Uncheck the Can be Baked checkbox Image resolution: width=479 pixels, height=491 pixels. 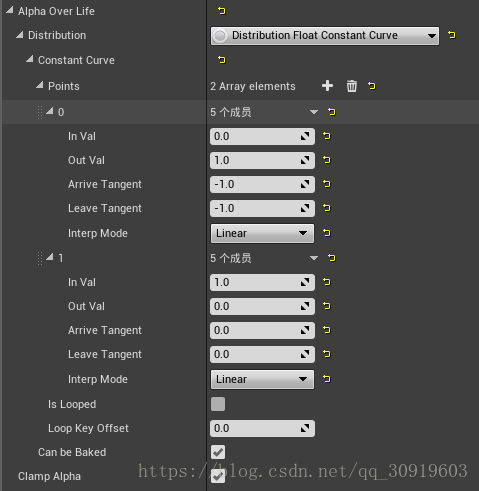coord(218,452)
